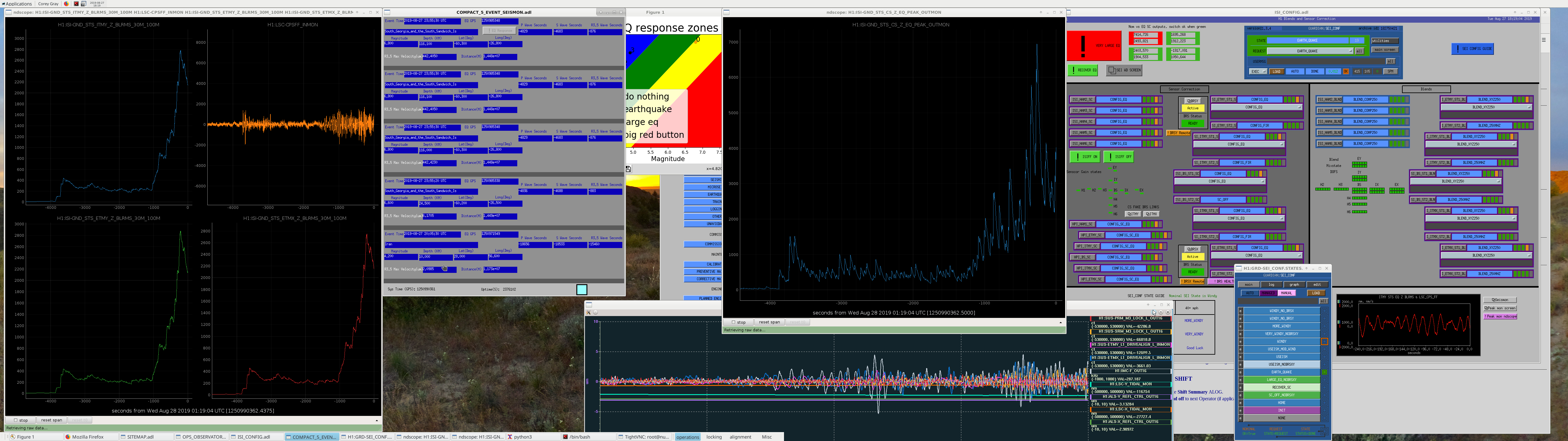Open the REQUEST EARTH_QUAKE dropdown in guardian panel
The image size is (1568, 441).
tap(1310, 51)
